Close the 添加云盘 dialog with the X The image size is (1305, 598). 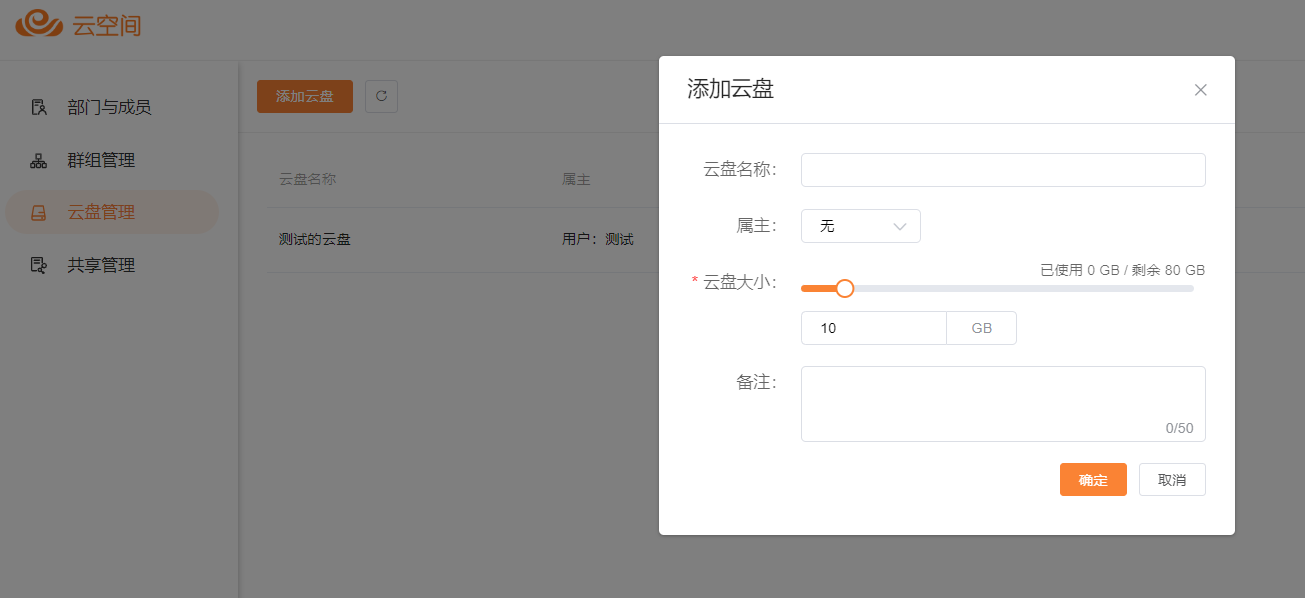1200,90
